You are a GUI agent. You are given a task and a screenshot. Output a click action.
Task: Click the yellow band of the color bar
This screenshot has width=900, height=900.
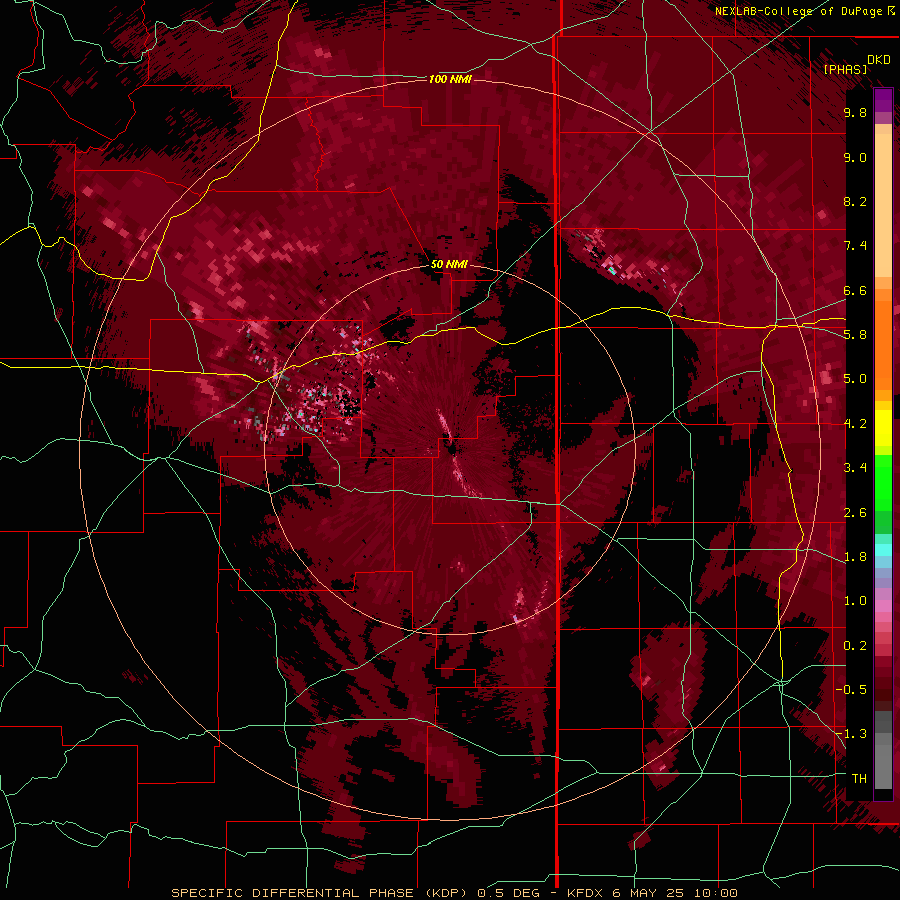[883, 428]
